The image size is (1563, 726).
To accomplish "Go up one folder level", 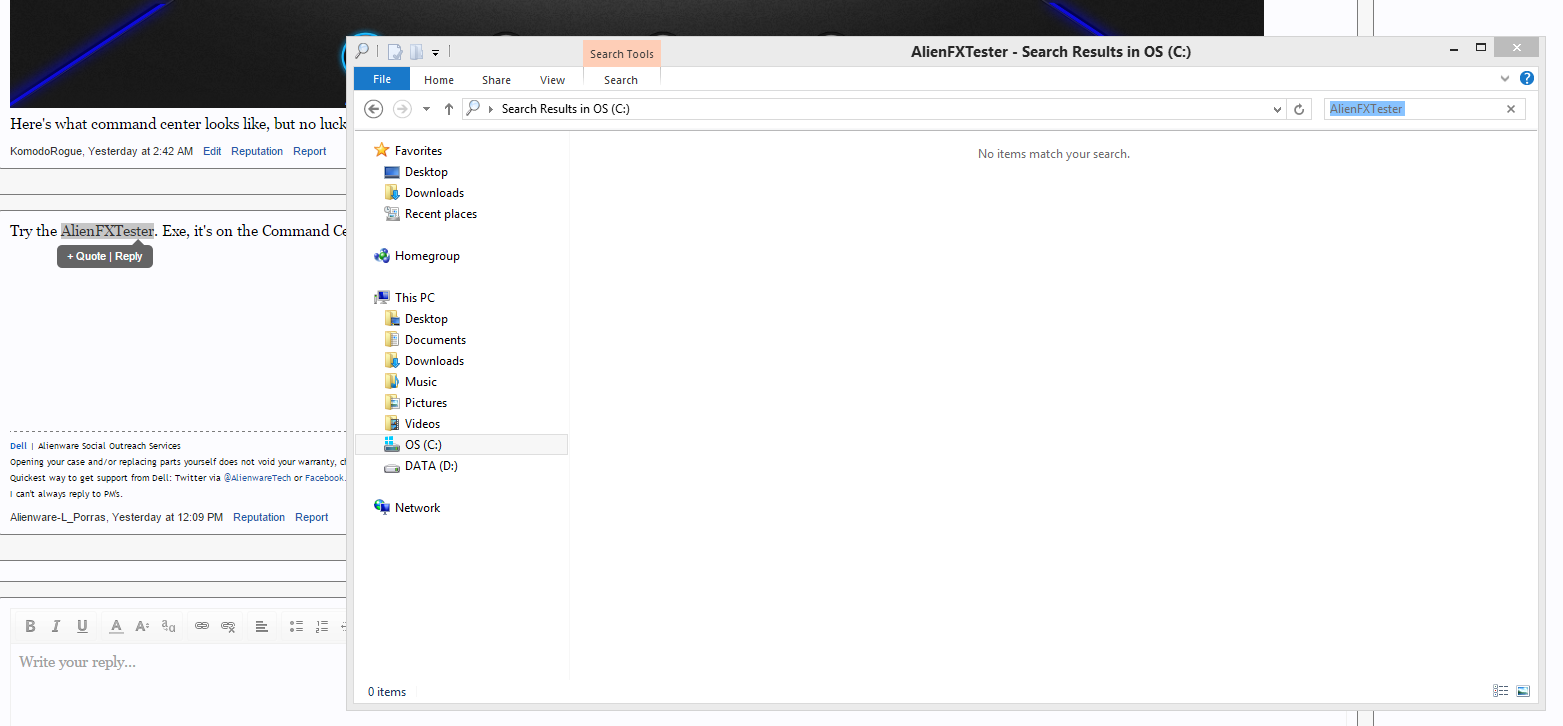I will [x=448, y=109].
